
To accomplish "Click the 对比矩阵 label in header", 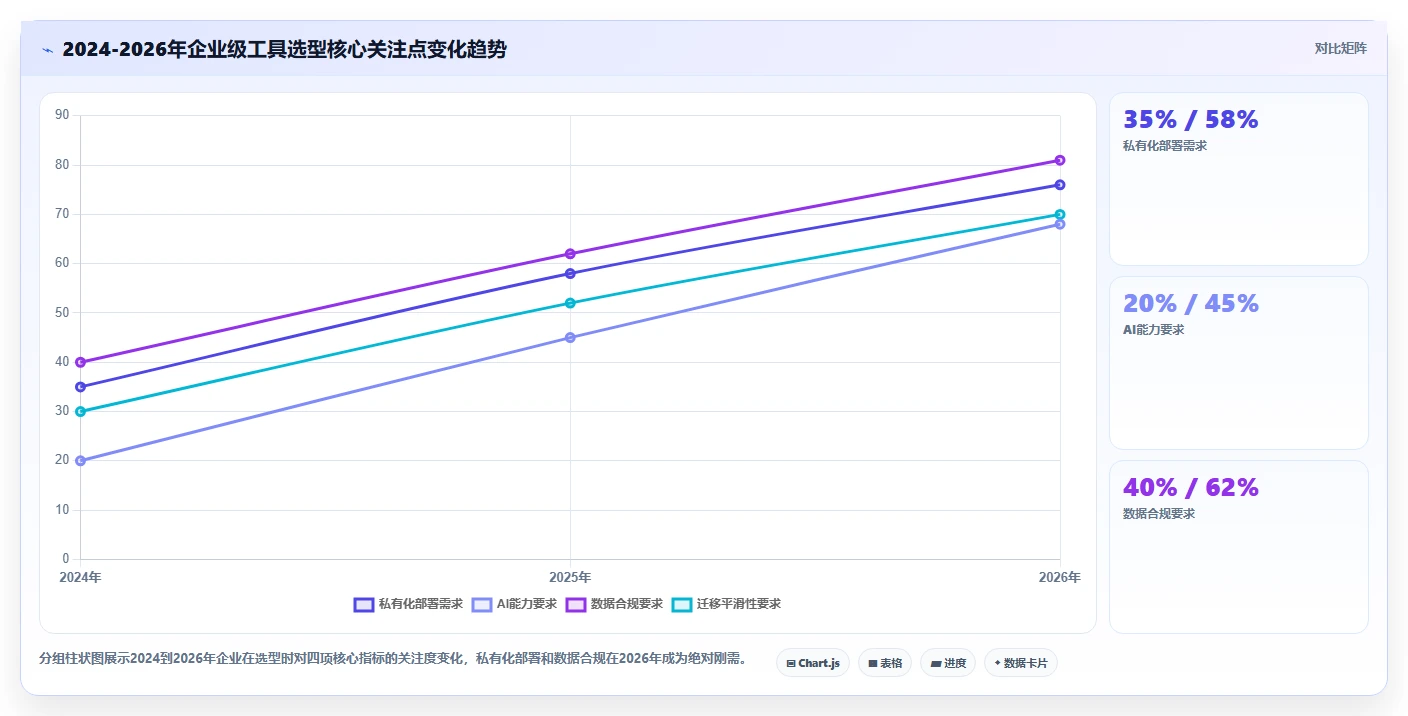I will point(1340,48).
